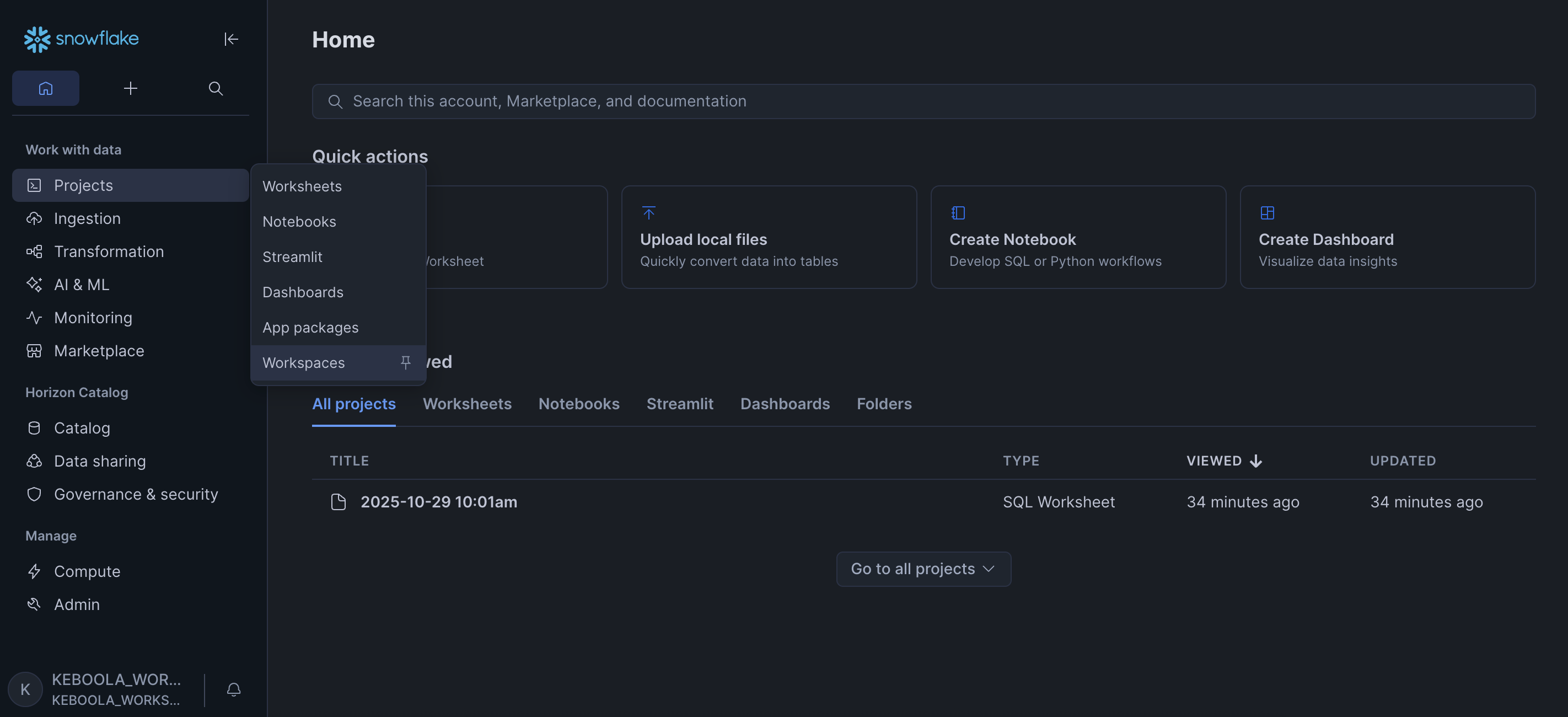This screenshot has height=717, width=1568.
Task: Click the Upload local files arrow icon
Action: point(648,212)
